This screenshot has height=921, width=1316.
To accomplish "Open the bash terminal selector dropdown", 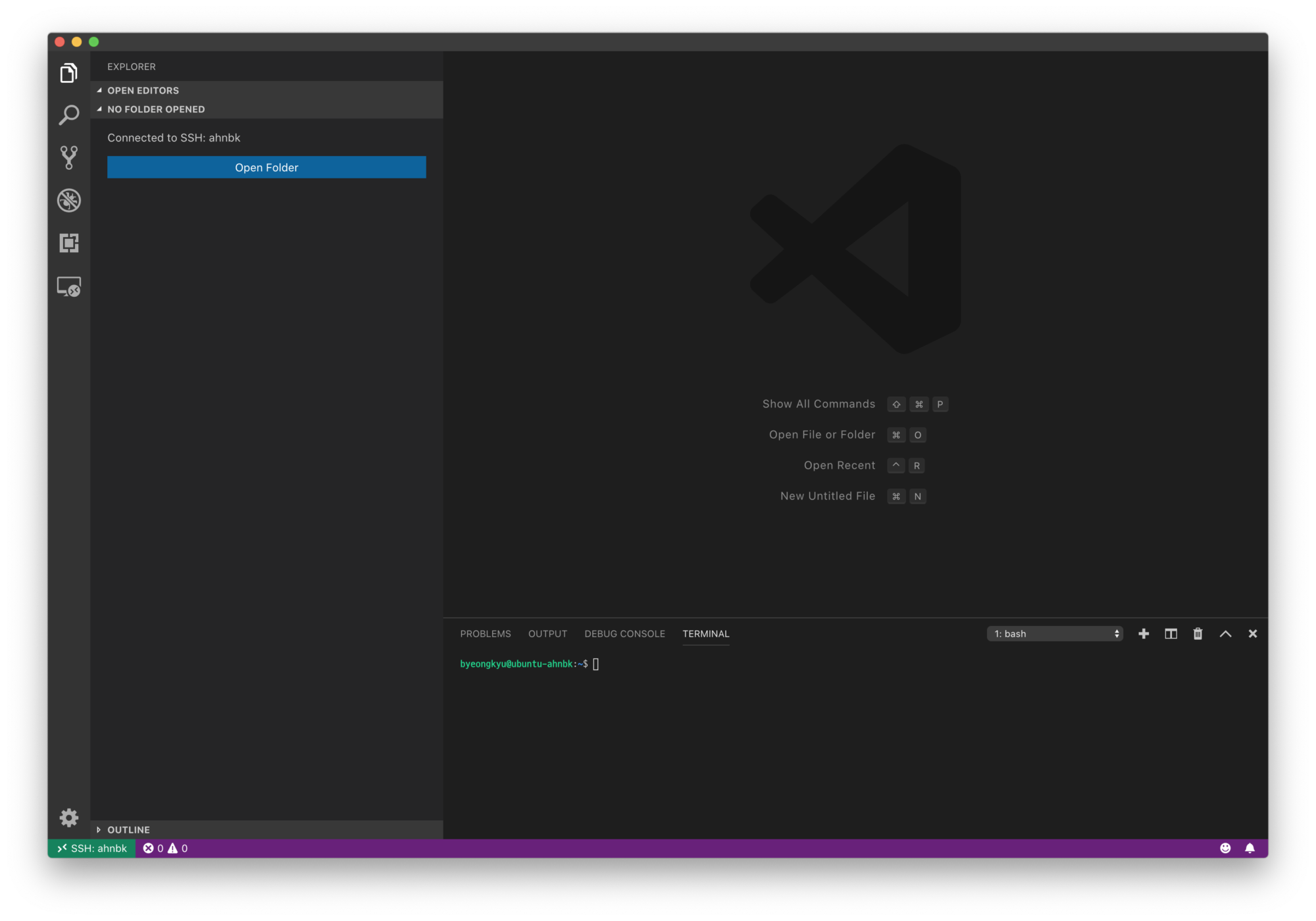I will [x=1055, y=633].
